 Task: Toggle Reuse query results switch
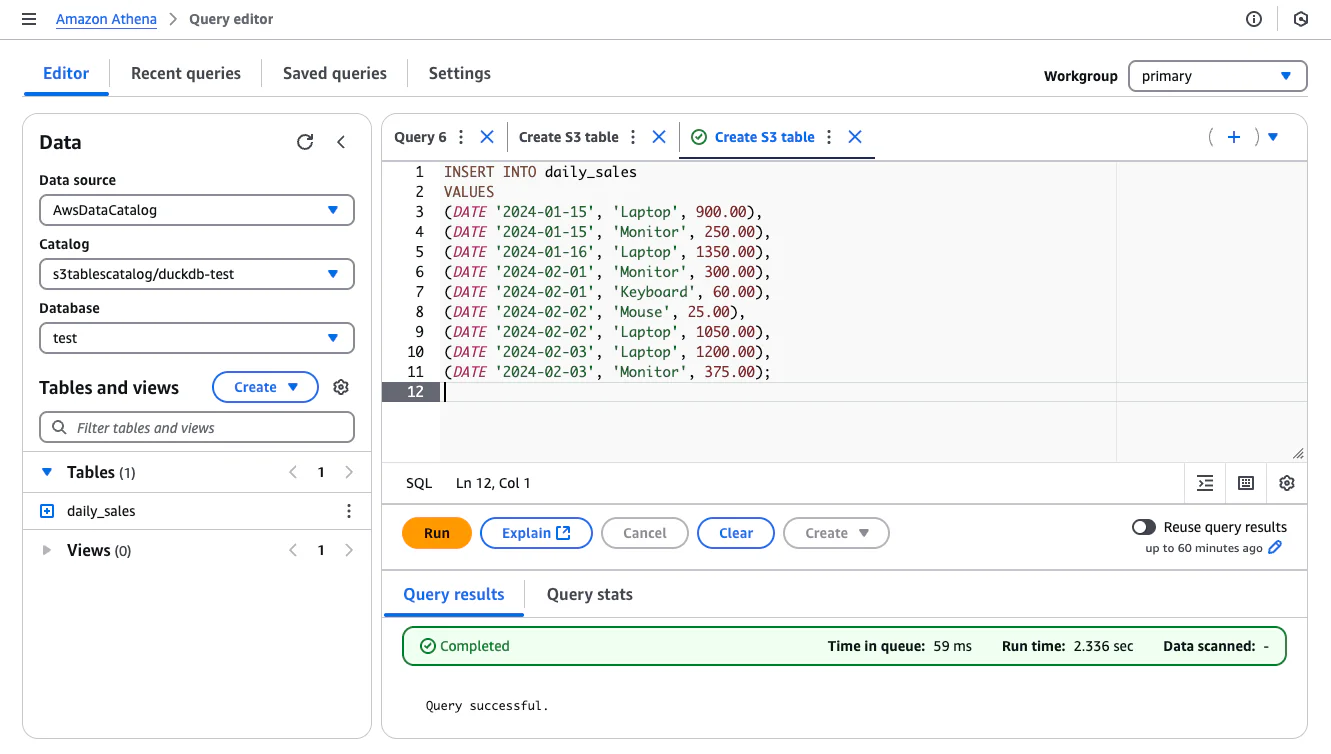(x=1143, y=527)
